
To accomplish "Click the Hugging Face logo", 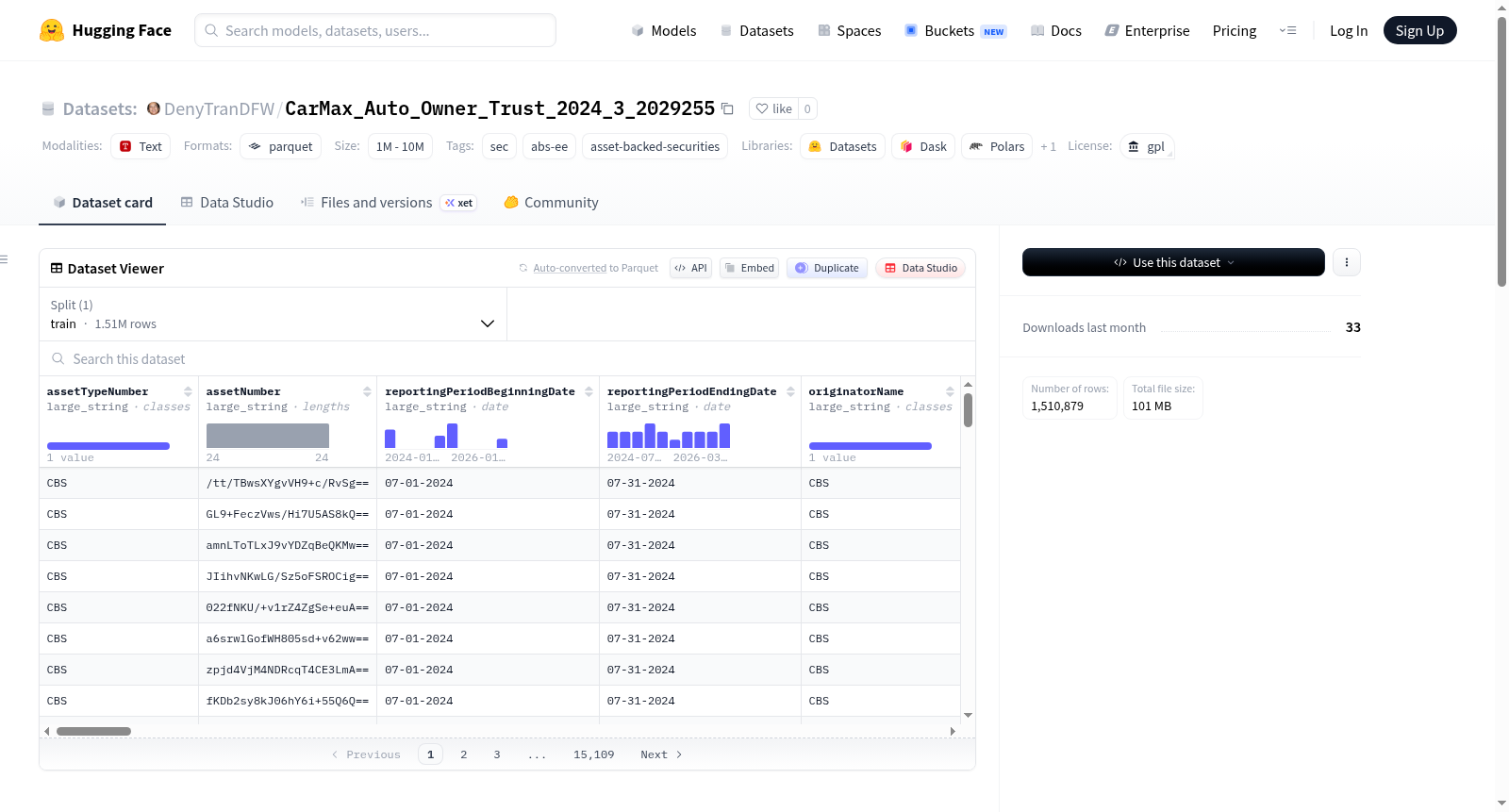I will pyautogui.click(x=52, y=30).
